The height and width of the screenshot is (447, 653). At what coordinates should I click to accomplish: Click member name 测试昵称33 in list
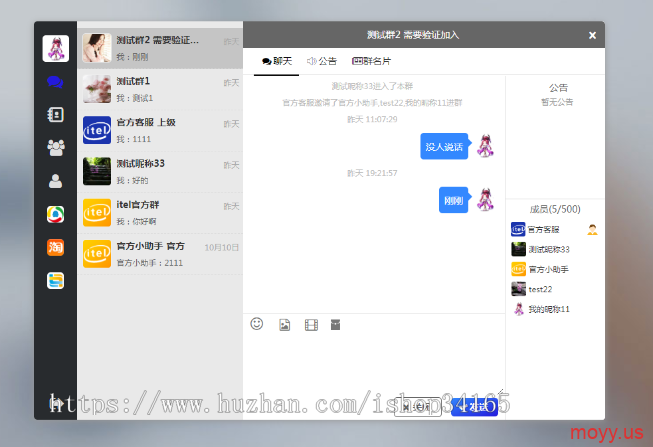[x=549, y=250]
